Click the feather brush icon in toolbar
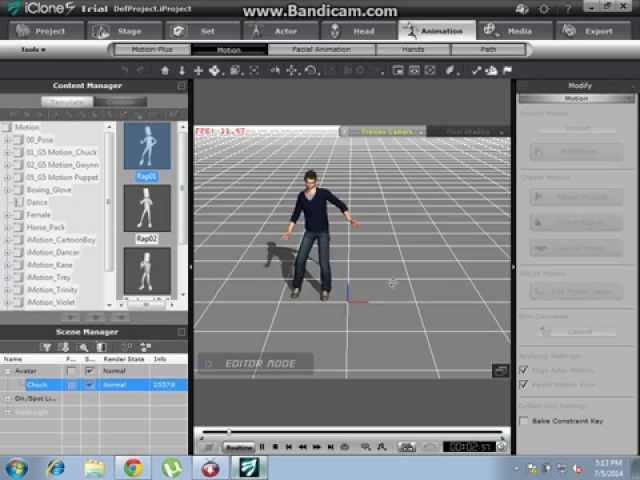The width and height of the screenshot is (640, 480). point(449,71)
